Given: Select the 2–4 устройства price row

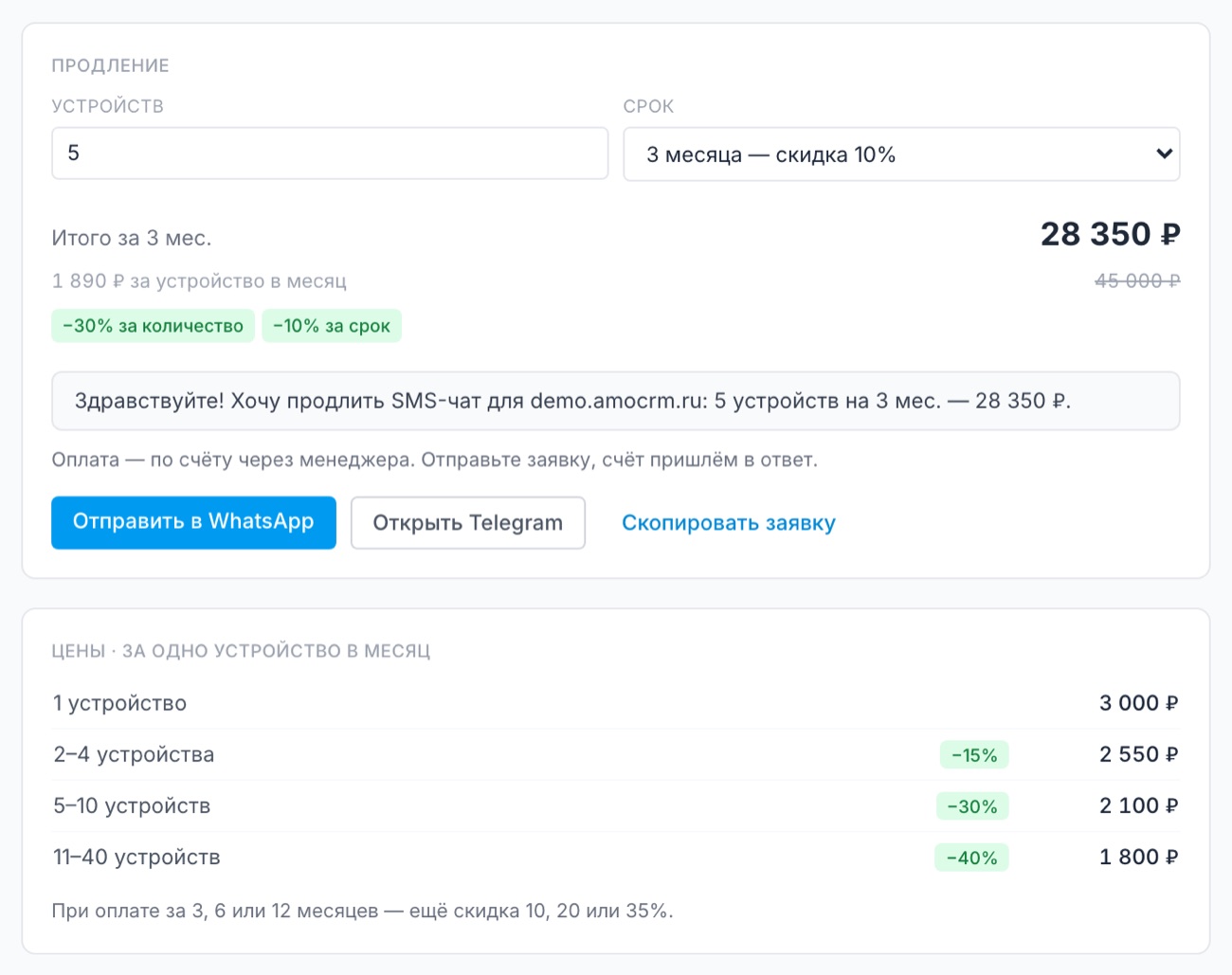Looking at the screenshot, I should click(x=616, y=754).
